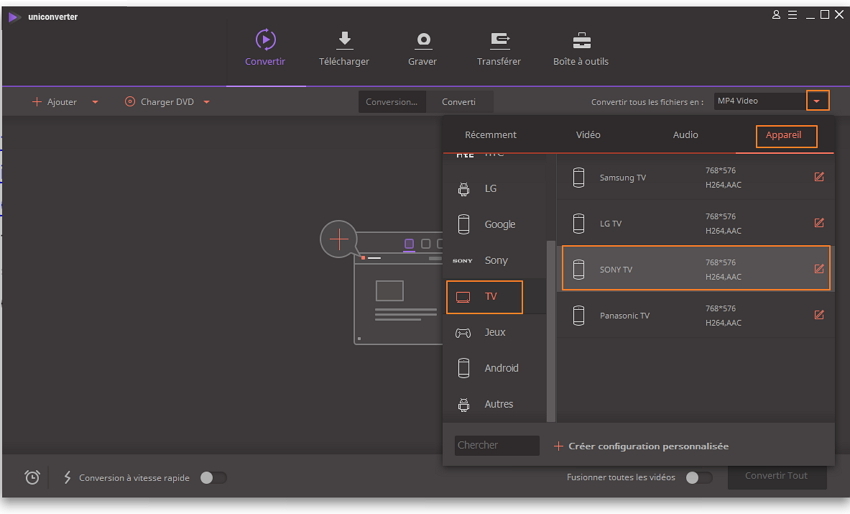Choose Autres device category
This screenshot has height=514, width=850.
pos(494,404)
